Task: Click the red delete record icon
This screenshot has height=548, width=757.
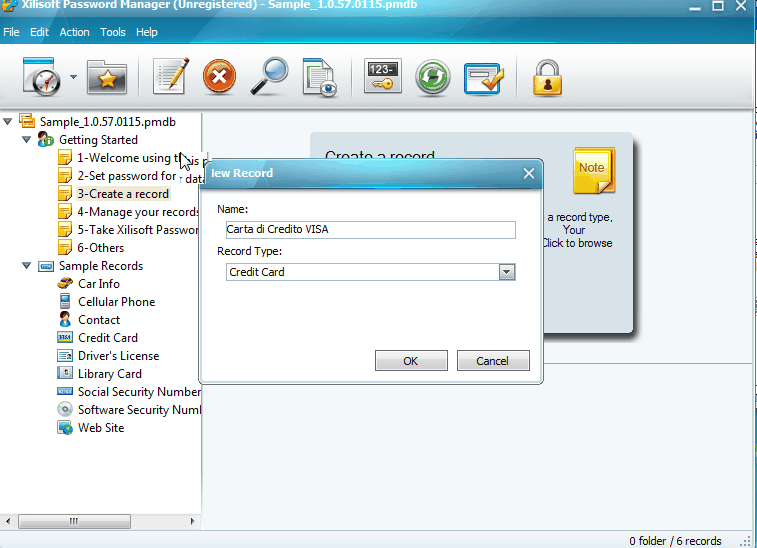Action: pyautogui.click(x=219, y=76)
